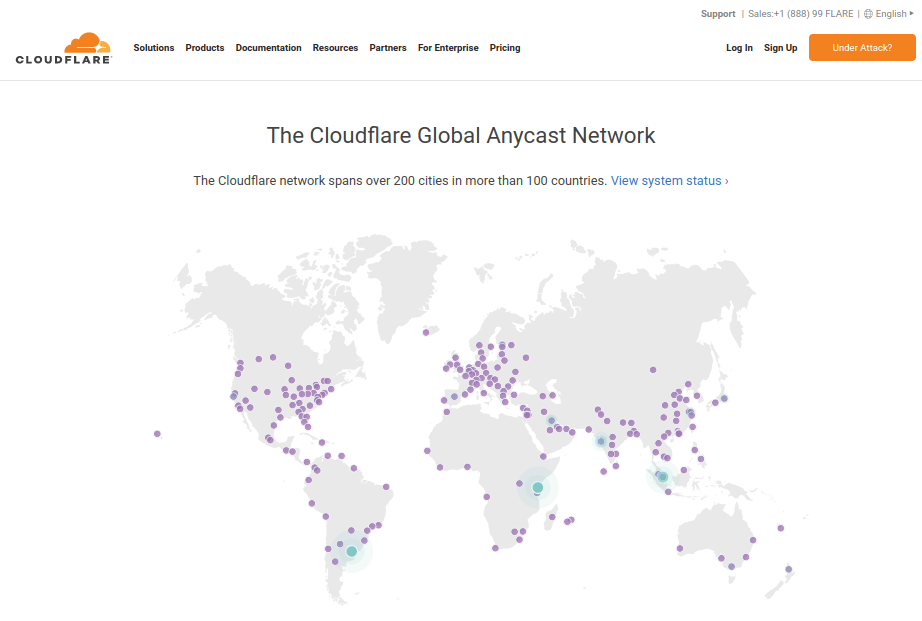Screen dimensions: 922x621
Task: Click the Under Attack? button
Action: [x=862, y=48]
